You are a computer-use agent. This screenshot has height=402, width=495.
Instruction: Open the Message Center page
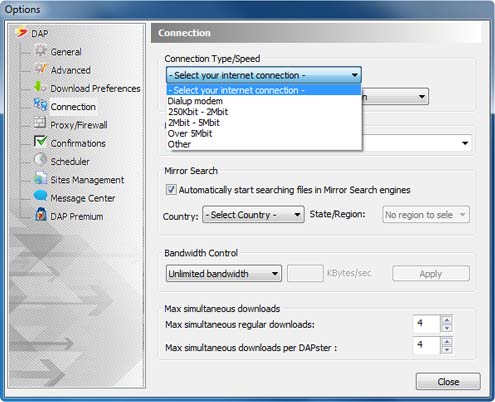[x=83, y=198]
